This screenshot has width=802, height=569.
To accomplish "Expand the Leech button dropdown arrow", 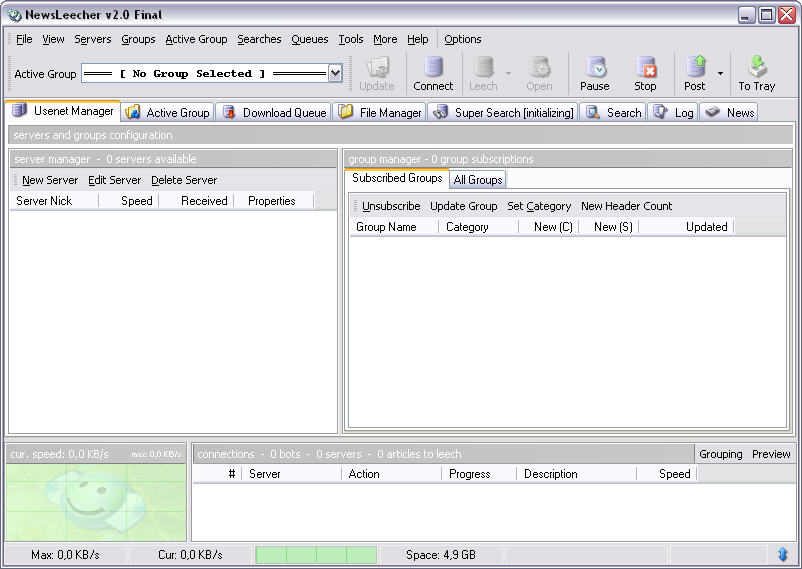I will (x=508, y=74).
